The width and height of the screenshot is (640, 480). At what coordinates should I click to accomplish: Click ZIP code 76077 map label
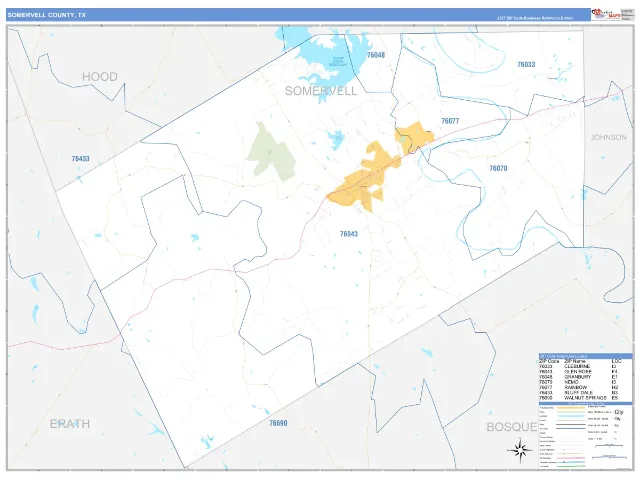[x=450, y=121]
